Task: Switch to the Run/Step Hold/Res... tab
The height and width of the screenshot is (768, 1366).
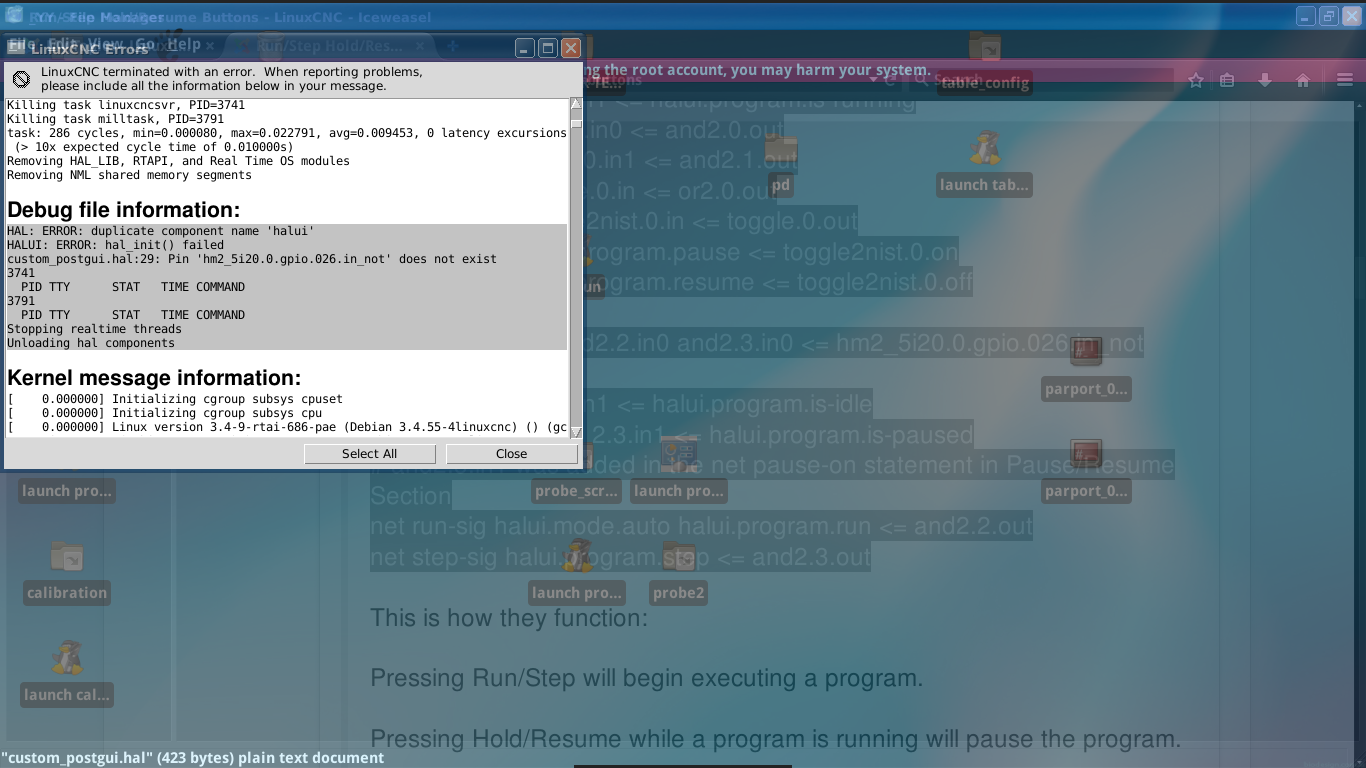Action: [329, 46]
